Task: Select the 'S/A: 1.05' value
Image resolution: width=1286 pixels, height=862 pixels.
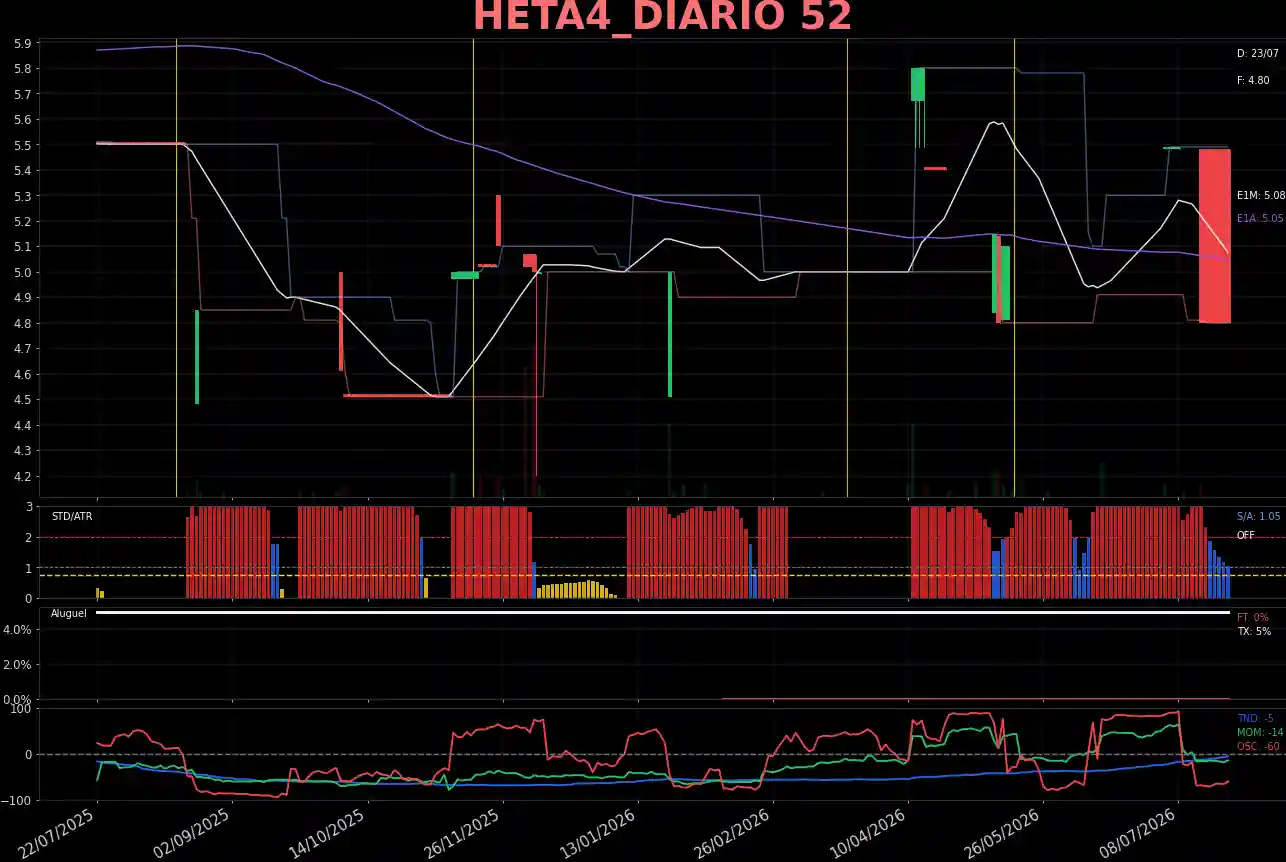Action: [1258, 516]
